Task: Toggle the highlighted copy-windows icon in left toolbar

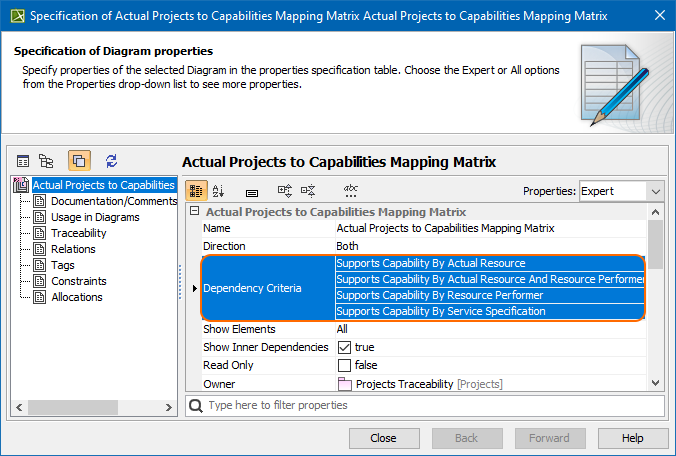Action: 79,161
